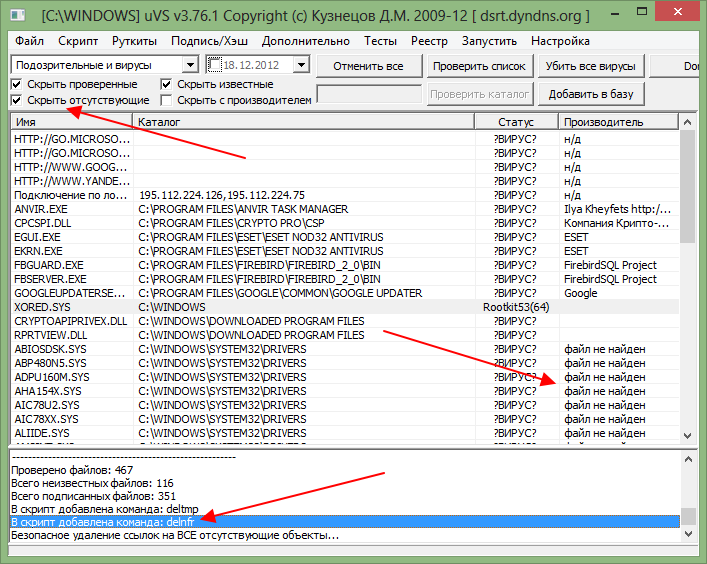
Task: Sort by the Каталог column header
Action: click(303, 122)
